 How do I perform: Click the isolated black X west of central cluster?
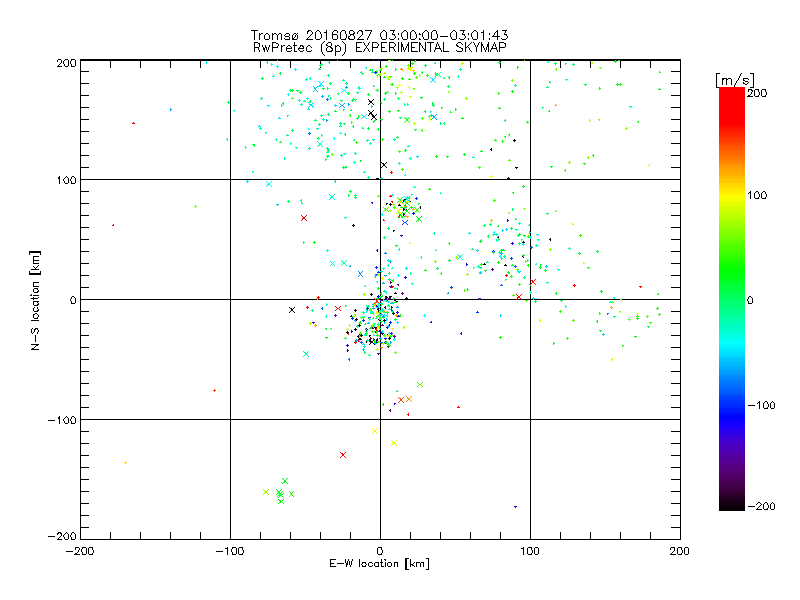point(292,310)
